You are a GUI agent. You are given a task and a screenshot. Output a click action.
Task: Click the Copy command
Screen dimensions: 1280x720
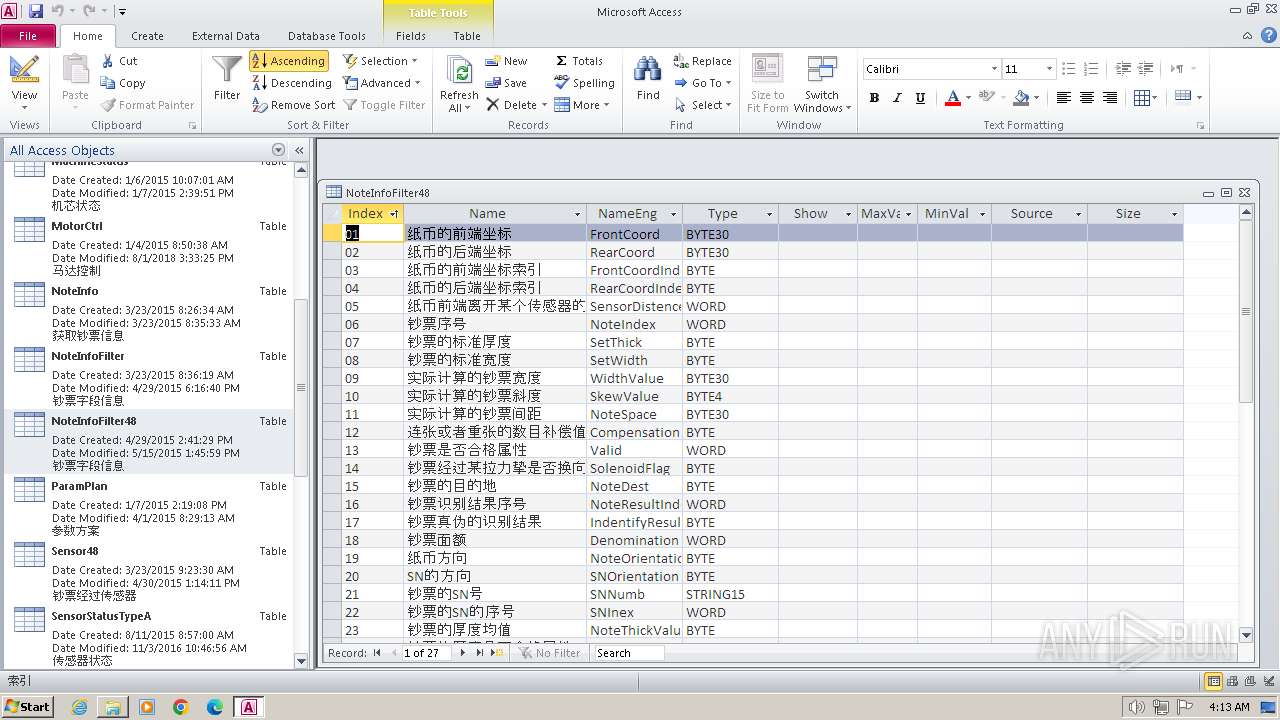pos(123,83)
